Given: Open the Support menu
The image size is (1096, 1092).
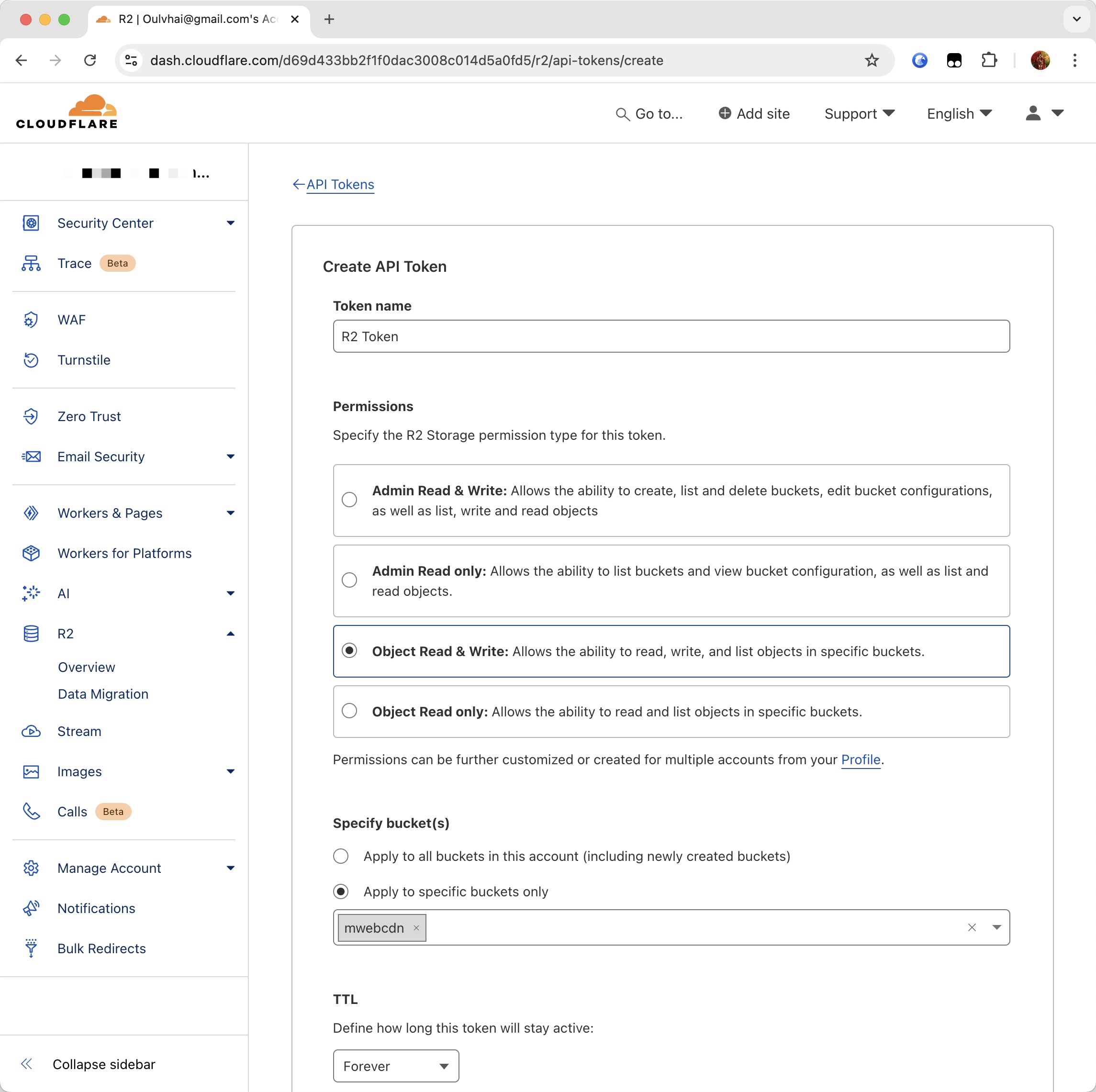Looking at the screenshot, I should 859,113.
